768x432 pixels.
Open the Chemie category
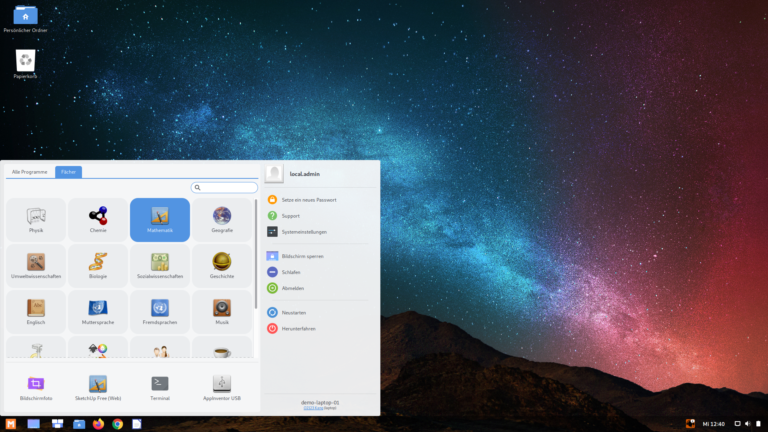(x=98, y=219)
